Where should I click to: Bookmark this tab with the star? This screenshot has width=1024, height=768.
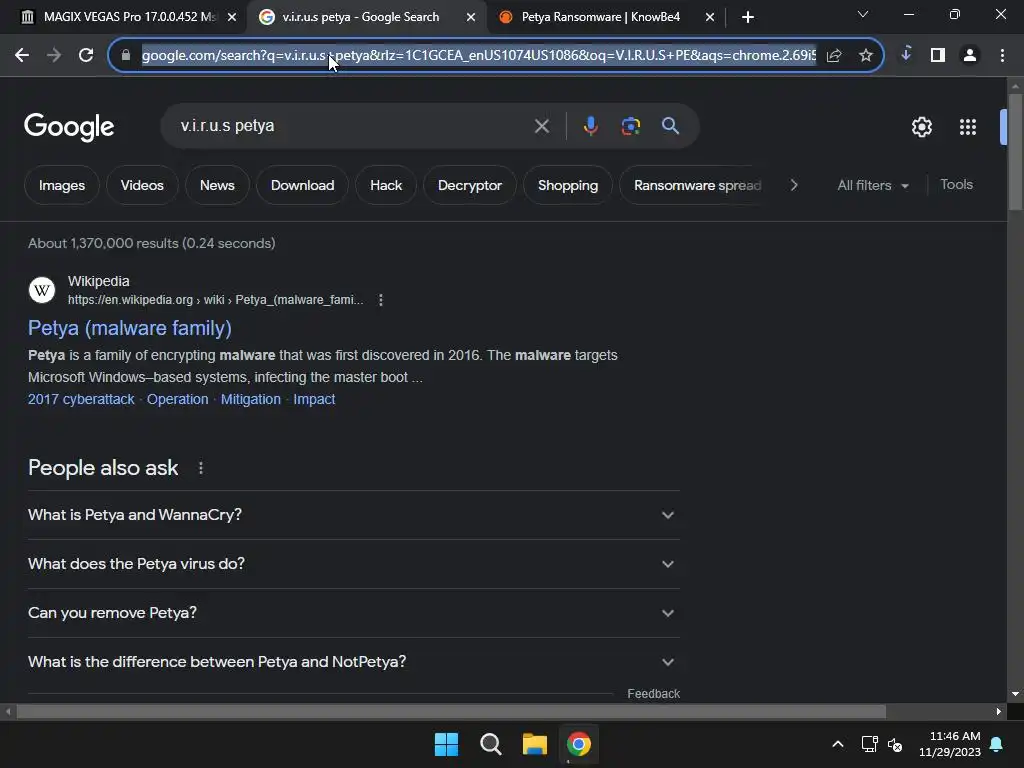(866, 56)
